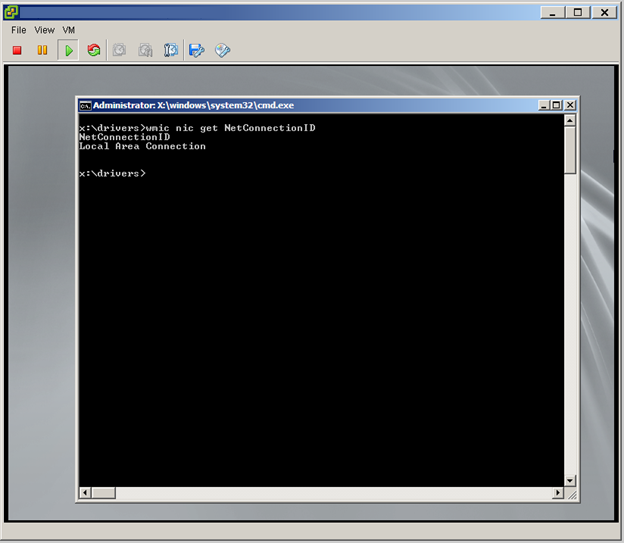This screenshot has width=624, height=543.
Task: Maximize the cmd.exe window
Action: (556, 105)
